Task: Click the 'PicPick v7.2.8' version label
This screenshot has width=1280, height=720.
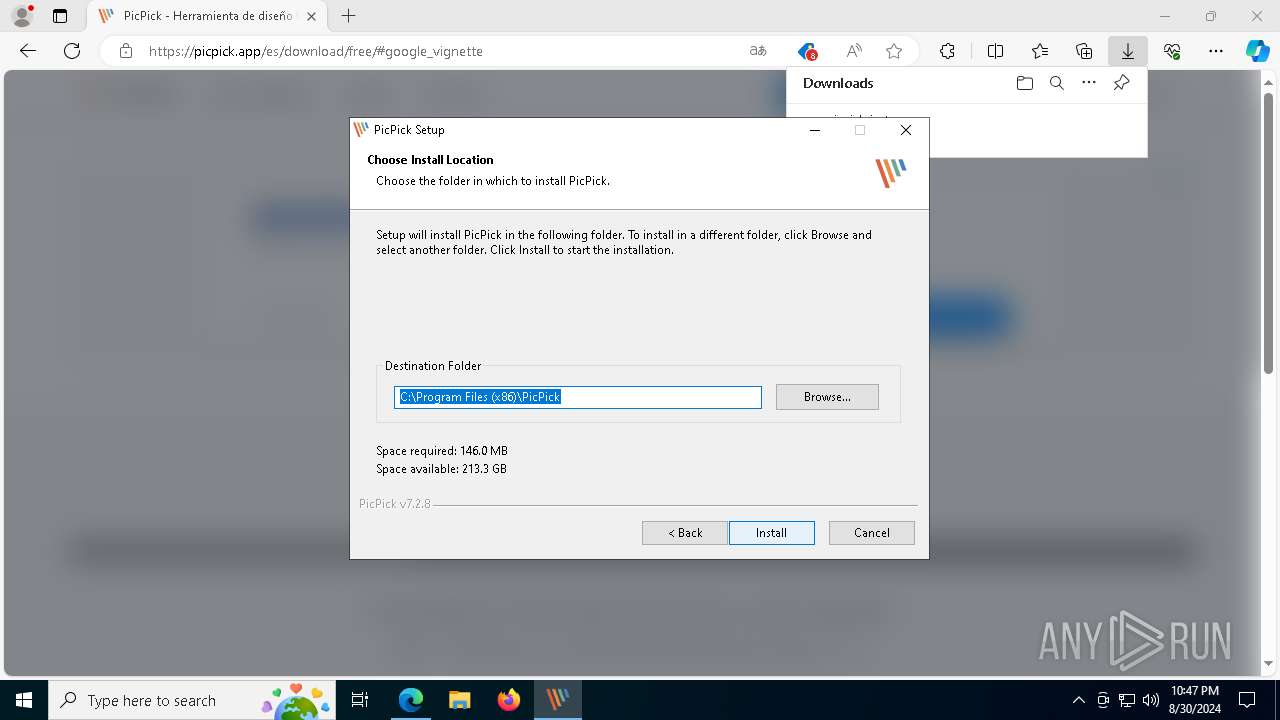Action: pos(395,504)
